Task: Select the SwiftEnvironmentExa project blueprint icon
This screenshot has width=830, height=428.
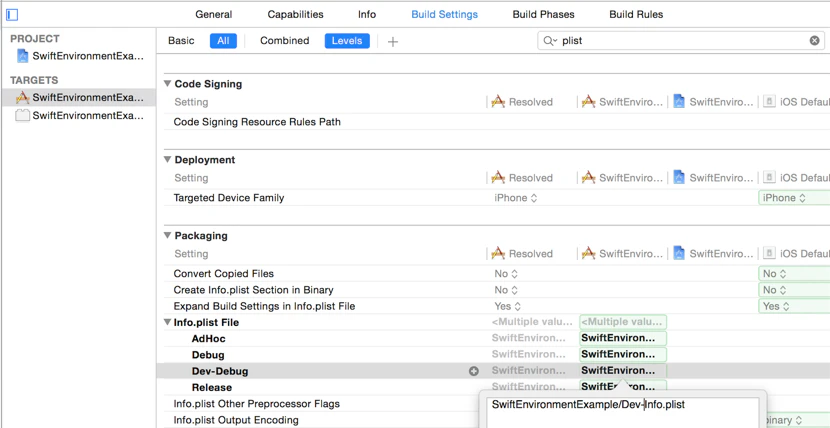Action: [x=22, y=56]
